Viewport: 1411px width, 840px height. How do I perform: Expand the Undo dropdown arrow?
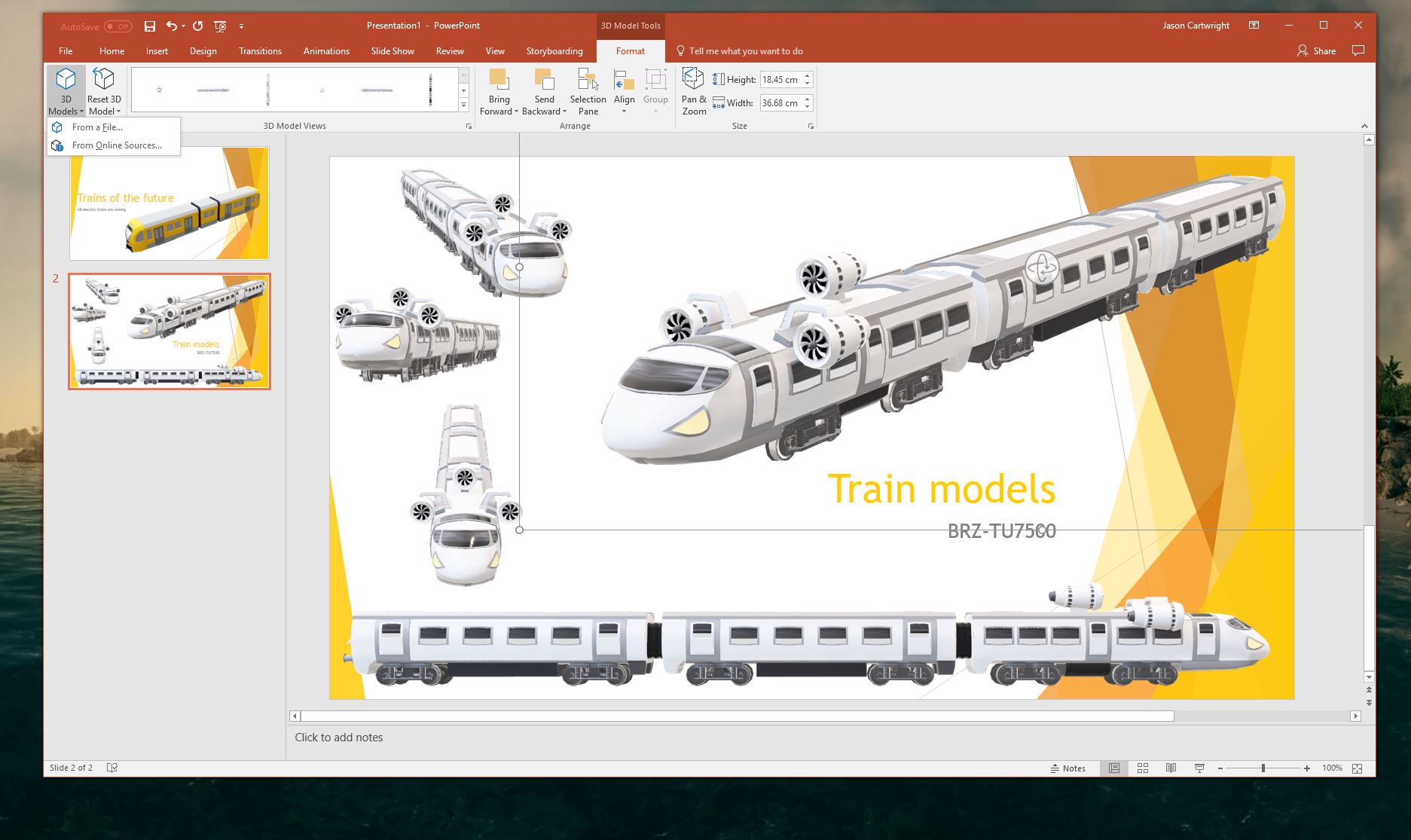(x=182, y=26)
